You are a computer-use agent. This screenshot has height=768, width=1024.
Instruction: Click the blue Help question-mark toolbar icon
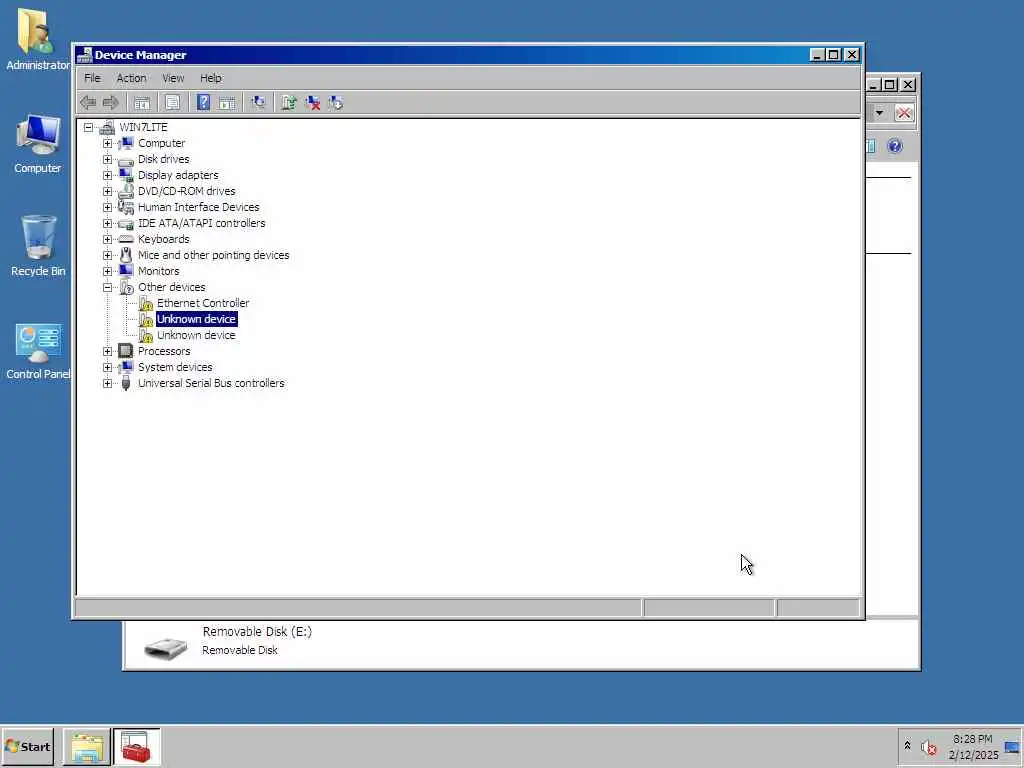(x=203, y=103)
